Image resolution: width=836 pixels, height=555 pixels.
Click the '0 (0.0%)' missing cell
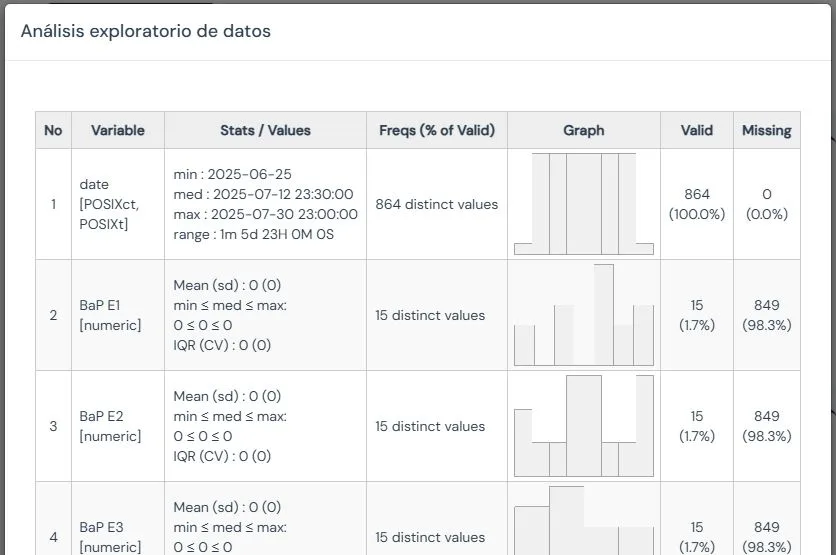coord(767,204)
